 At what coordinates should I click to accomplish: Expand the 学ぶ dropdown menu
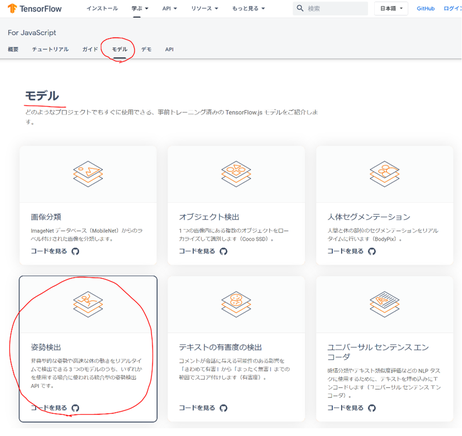point(140,8)
